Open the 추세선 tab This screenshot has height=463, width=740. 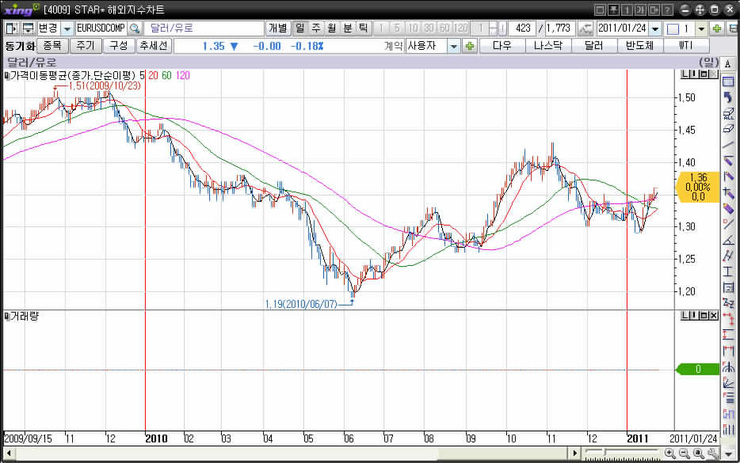click(x=154, y=46)
